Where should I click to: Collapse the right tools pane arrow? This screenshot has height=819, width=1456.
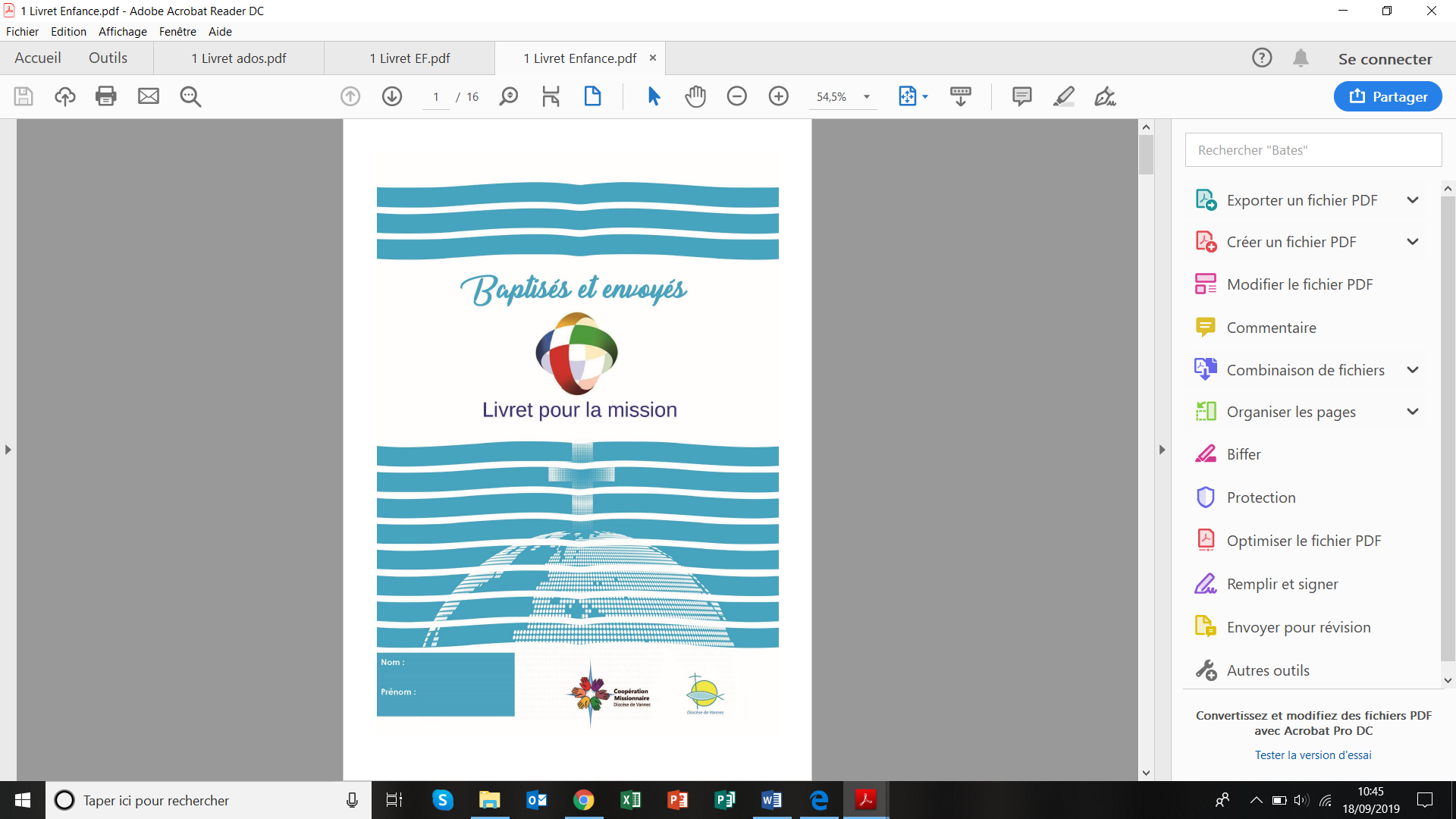(1162, 450)
